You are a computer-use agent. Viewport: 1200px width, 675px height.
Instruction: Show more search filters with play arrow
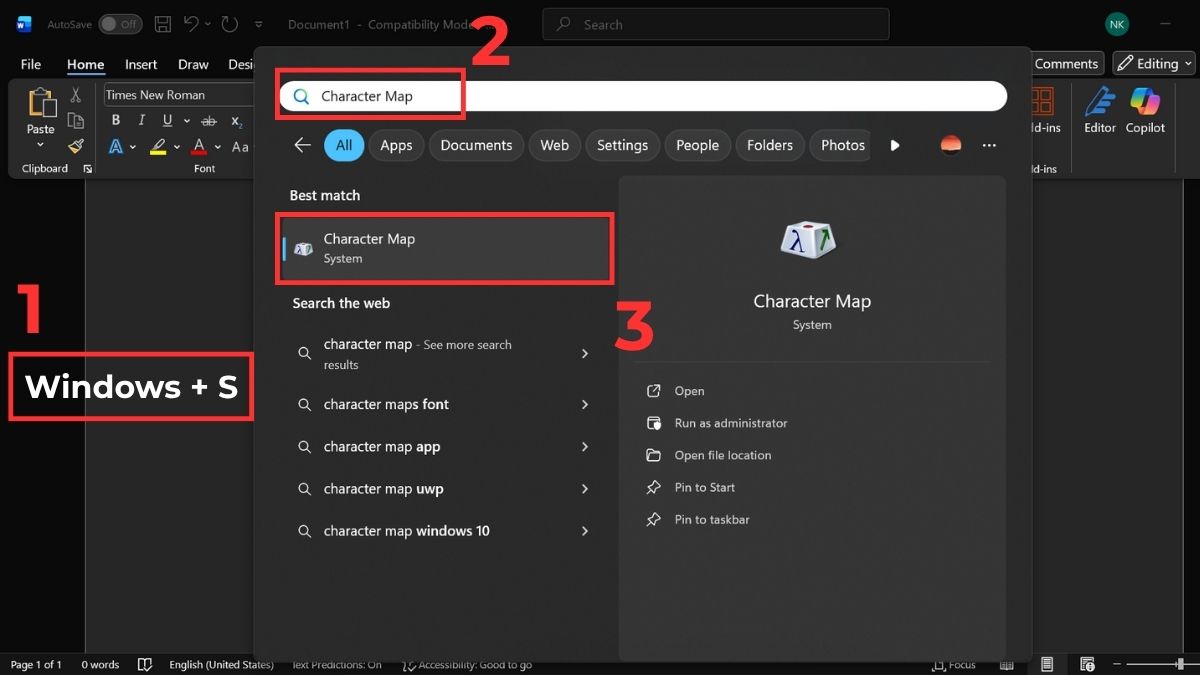(895, 145)
